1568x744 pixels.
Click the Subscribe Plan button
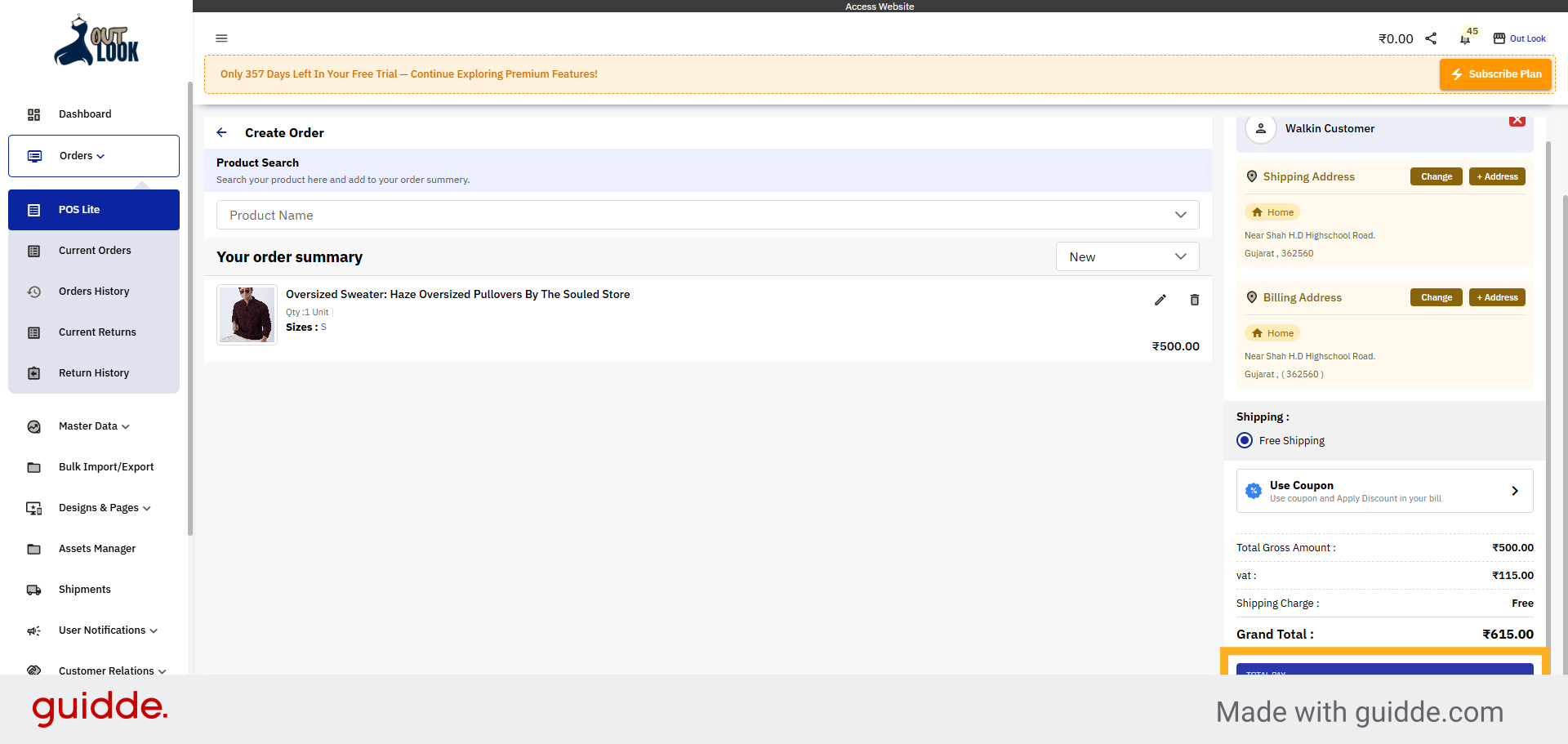1495,74
